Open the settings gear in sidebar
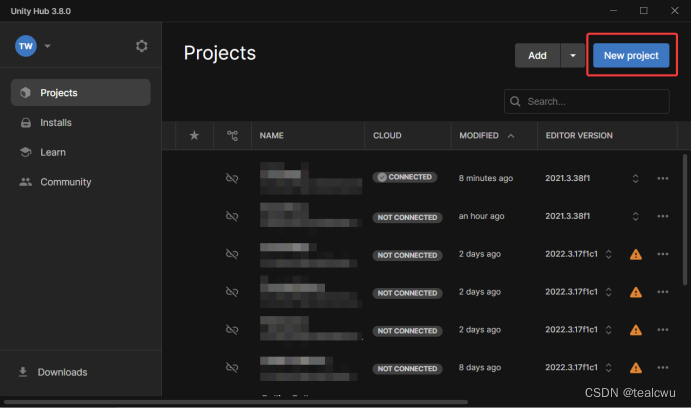692x408 pixels. (141, 46)
